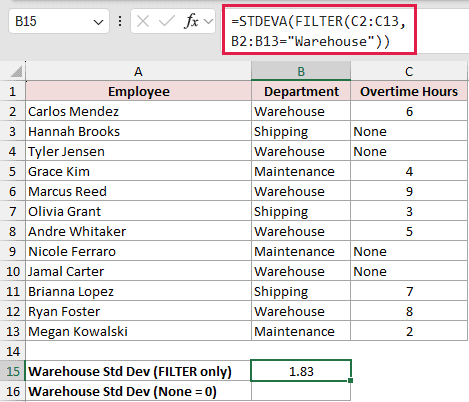Click the Overtime Hours header cell
Viewport: 469px width, 402px height.
(x=409, y=91)
